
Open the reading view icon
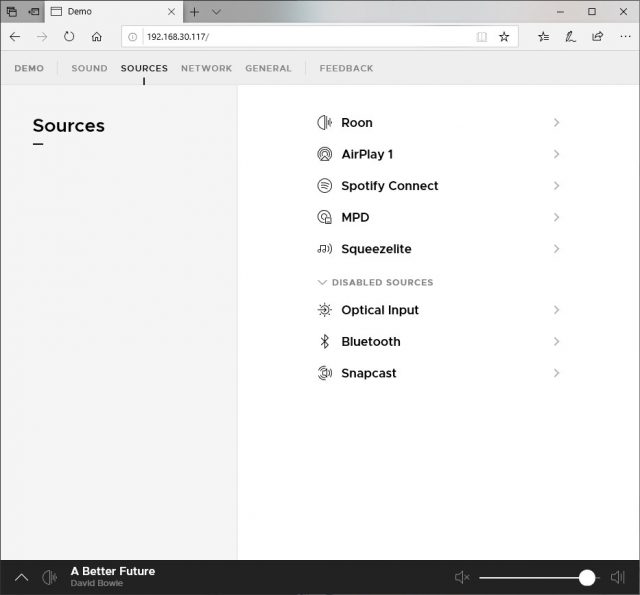482,37
